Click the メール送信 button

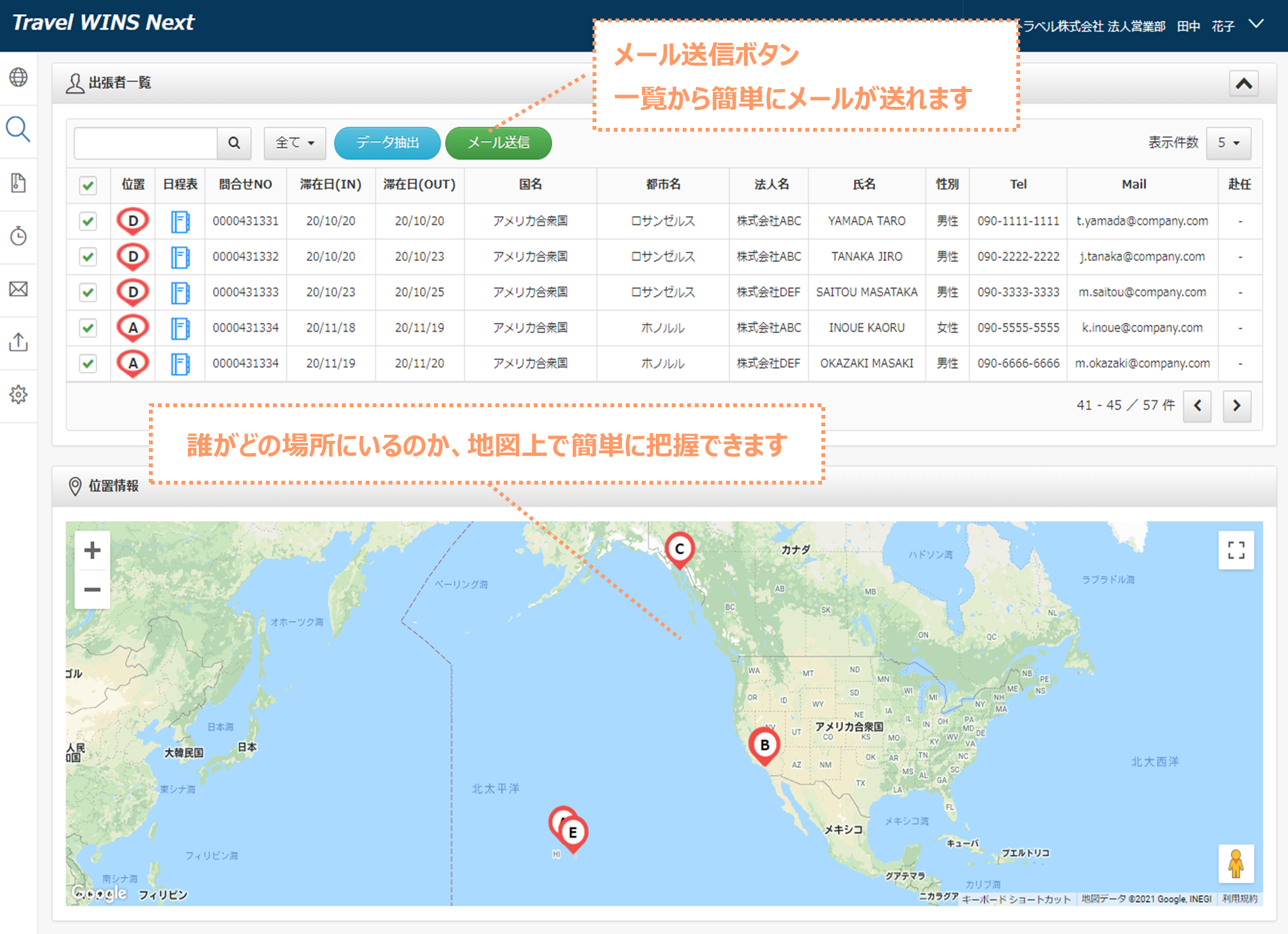(499, 143)
